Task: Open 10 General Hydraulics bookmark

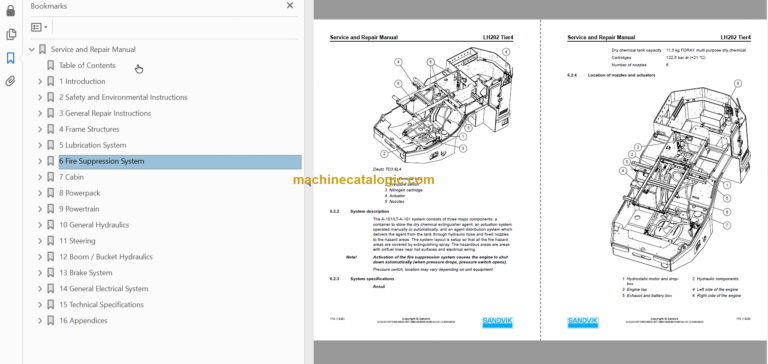Action: (94, 225)
